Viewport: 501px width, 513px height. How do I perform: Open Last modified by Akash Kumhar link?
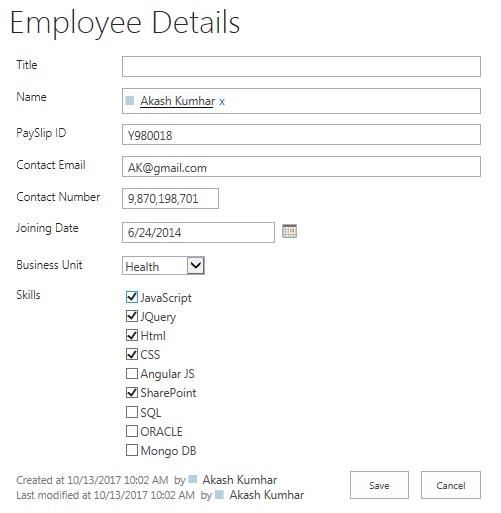[x=267, y=495]
